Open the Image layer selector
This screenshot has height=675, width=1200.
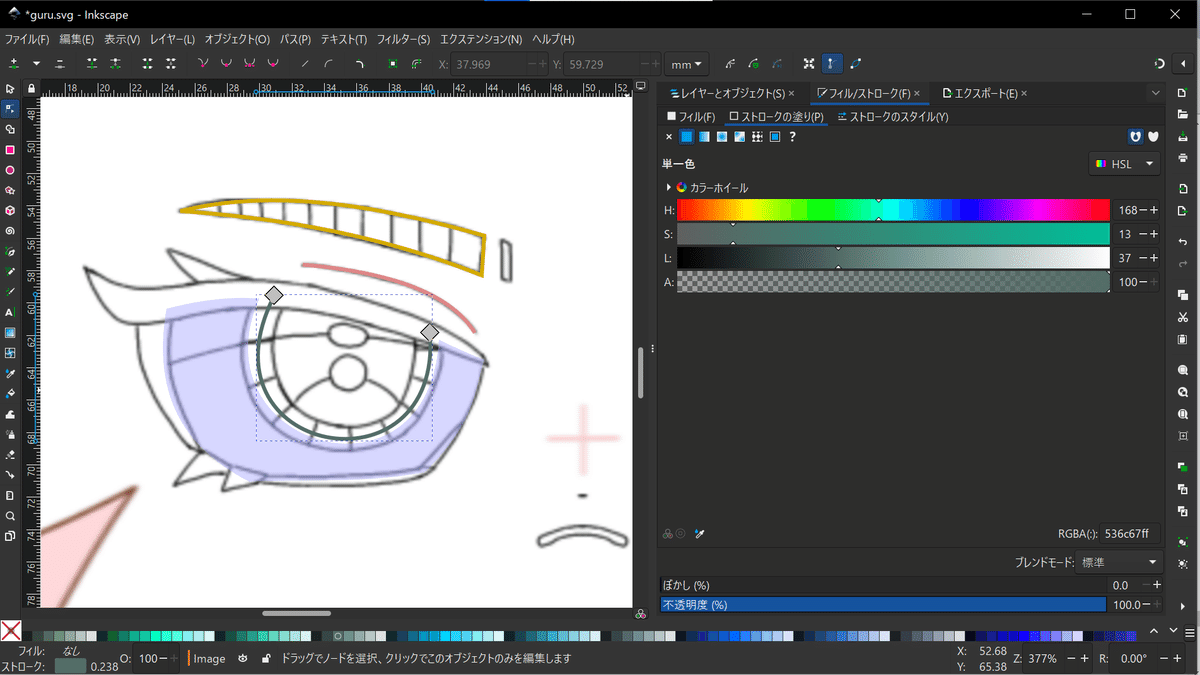pos(210,659)
